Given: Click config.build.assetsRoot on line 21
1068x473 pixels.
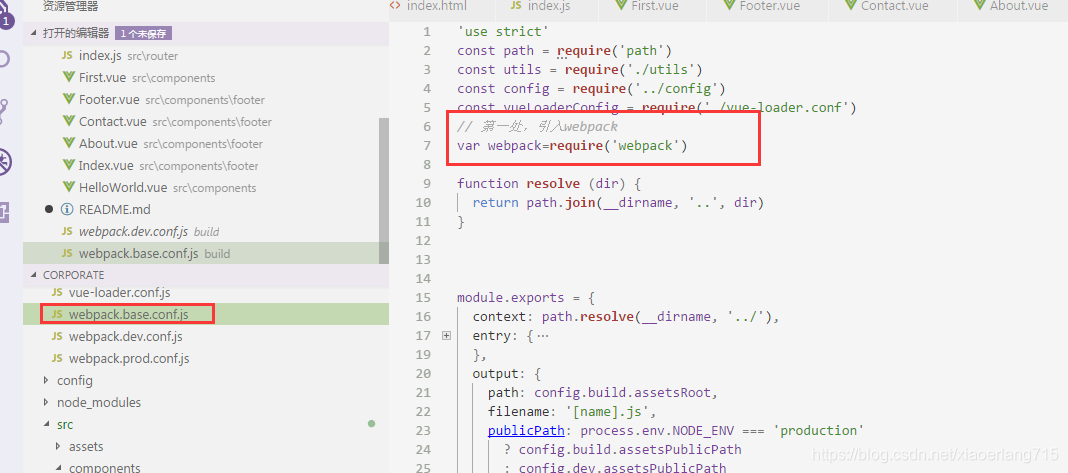Looking at the screenshot, I should (623, 393).
